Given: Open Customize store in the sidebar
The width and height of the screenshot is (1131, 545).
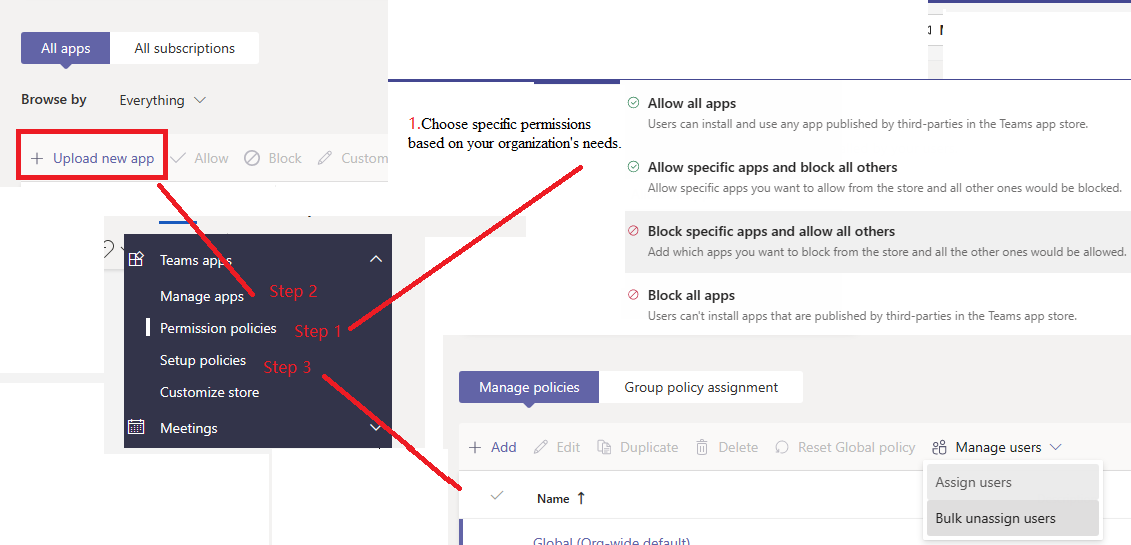Looking at the screenshot, I should pyautogui.click(x=209, y=392).
